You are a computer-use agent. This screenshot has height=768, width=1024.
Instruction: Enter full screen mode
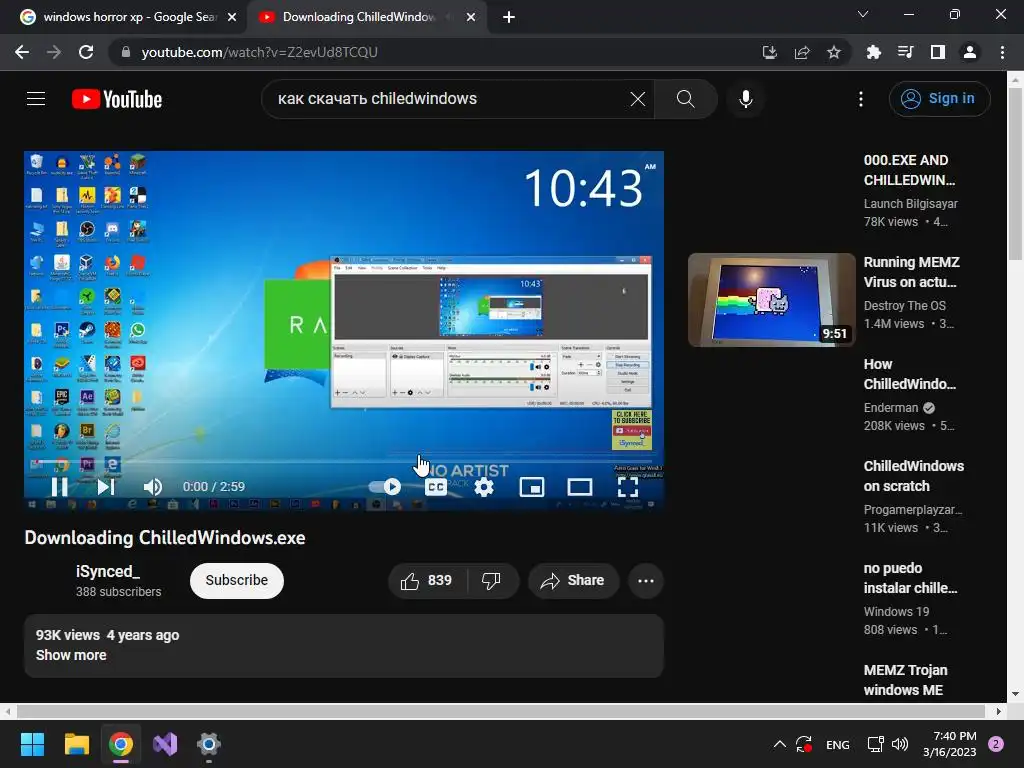[x=628, y=487]
